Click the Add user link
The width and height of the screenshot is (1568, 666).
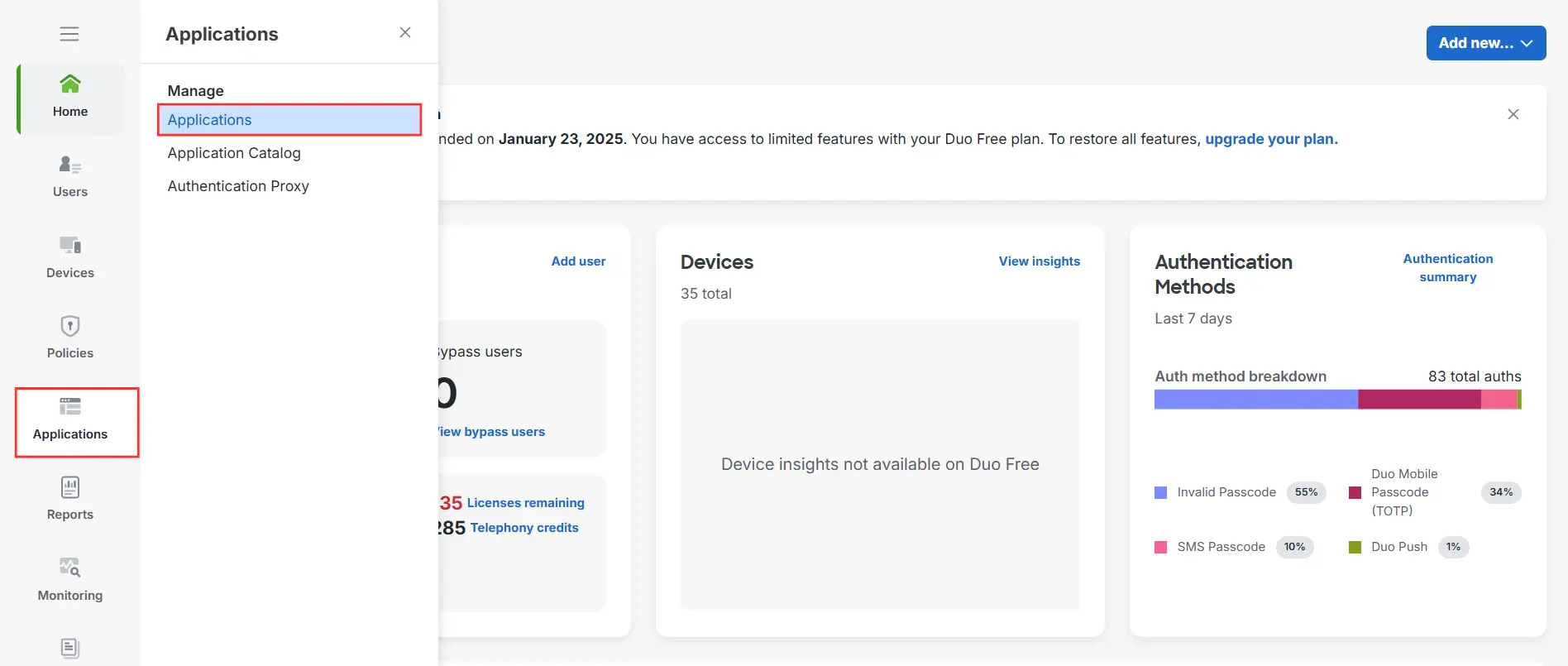pos(578,261)
